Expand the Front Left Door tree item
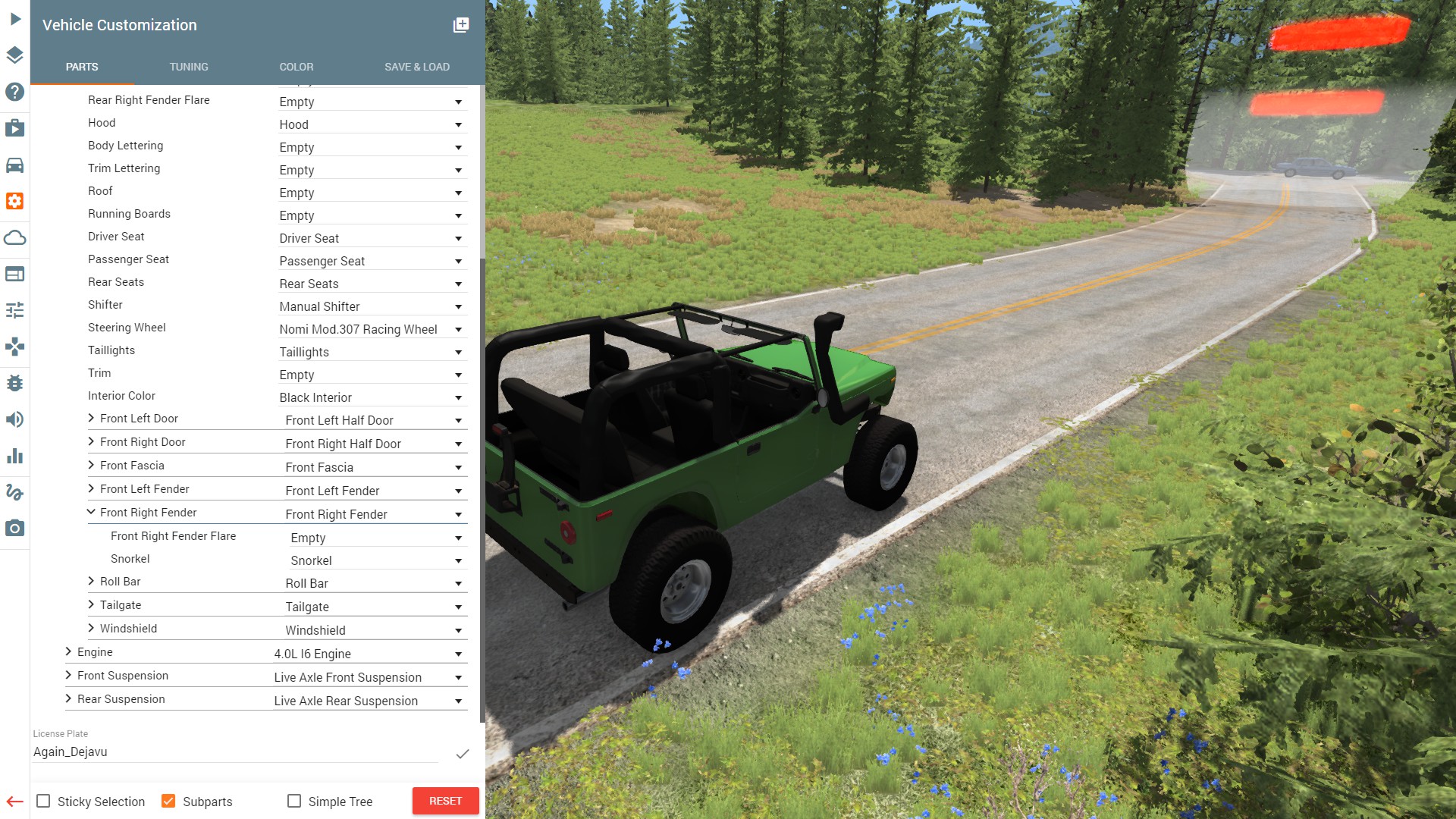 91,419
